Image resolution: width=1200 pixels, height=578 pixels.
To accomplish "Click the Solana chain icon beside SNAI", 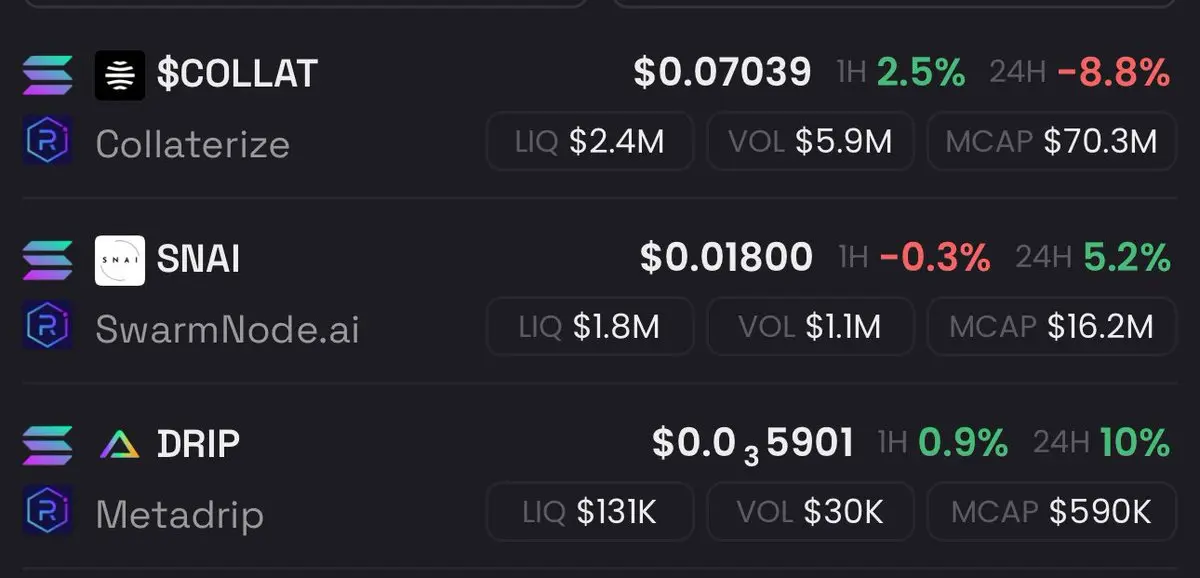I will click(47, 260).
